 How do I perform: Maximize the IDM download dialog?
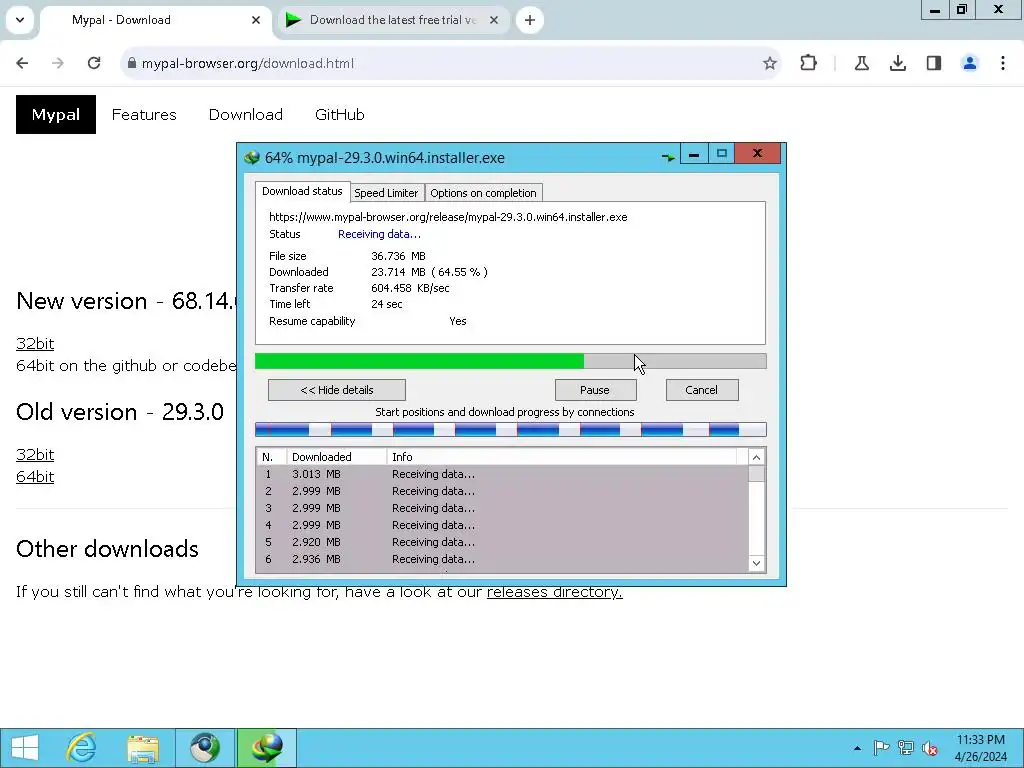coord(722,154)
